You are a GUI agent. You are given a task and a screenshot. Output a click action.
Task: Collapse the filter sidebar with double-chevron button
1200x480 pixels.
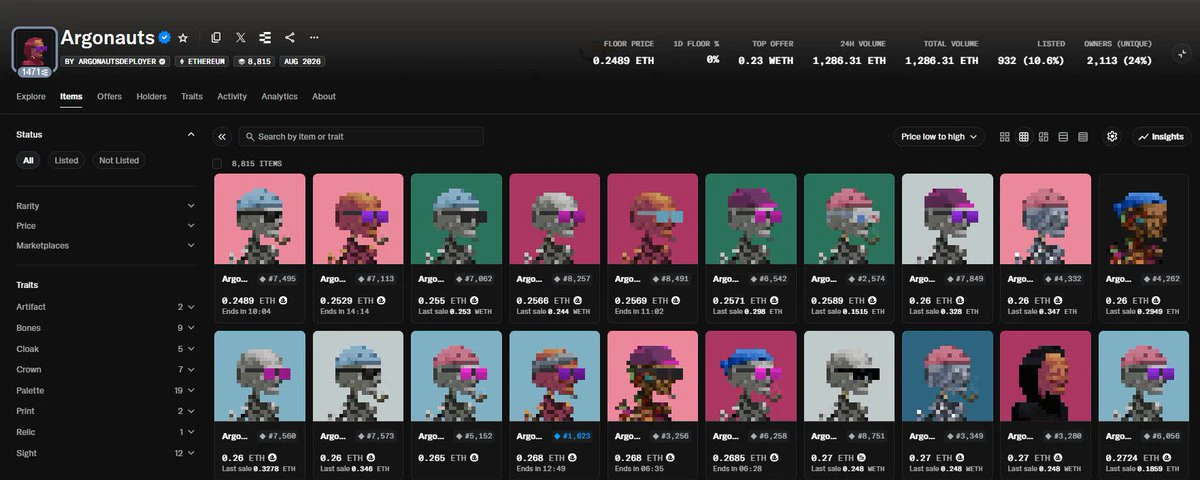[222, 136]
